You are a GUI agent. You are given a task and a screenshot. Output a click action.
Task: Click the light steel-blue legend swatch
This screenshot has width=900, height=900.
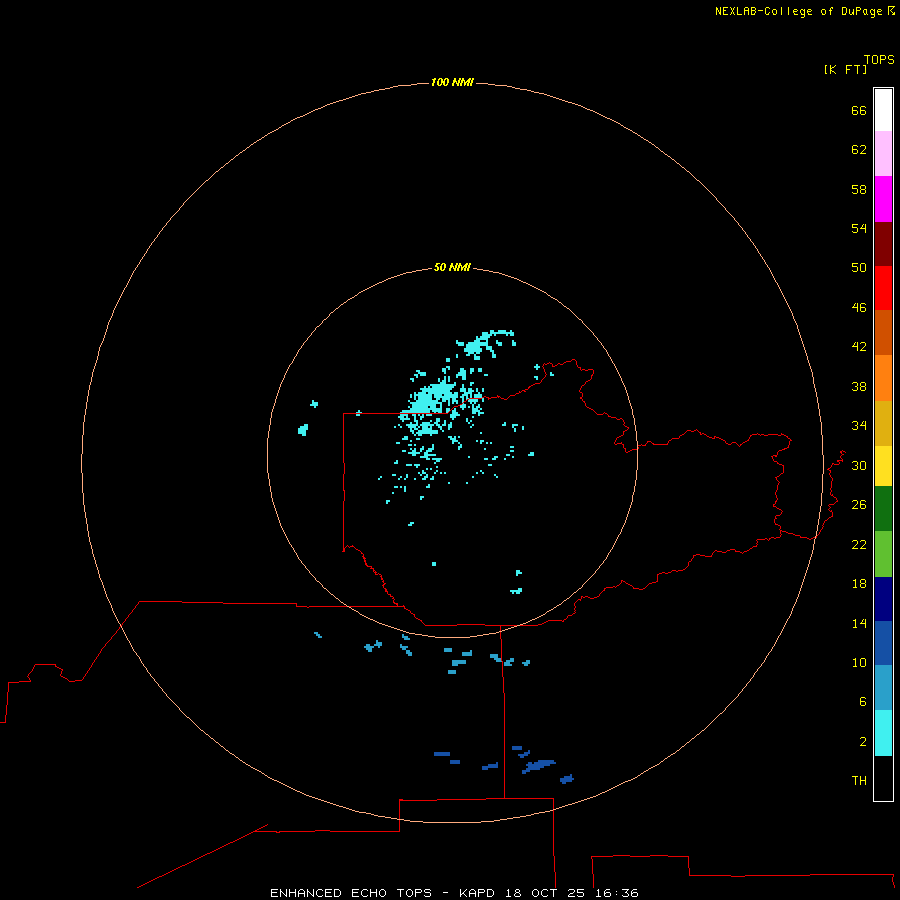tap(883, 688)
